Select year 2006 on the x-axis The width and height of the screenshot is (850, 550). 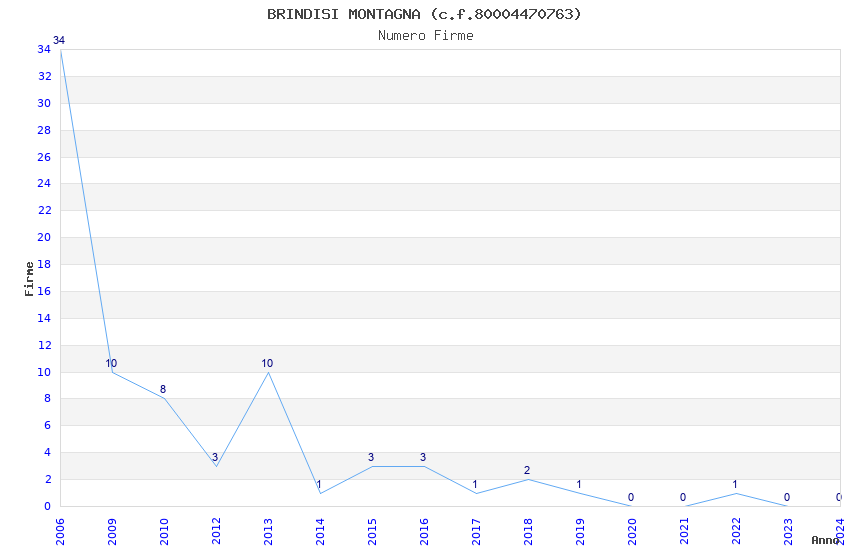point(60,532)
